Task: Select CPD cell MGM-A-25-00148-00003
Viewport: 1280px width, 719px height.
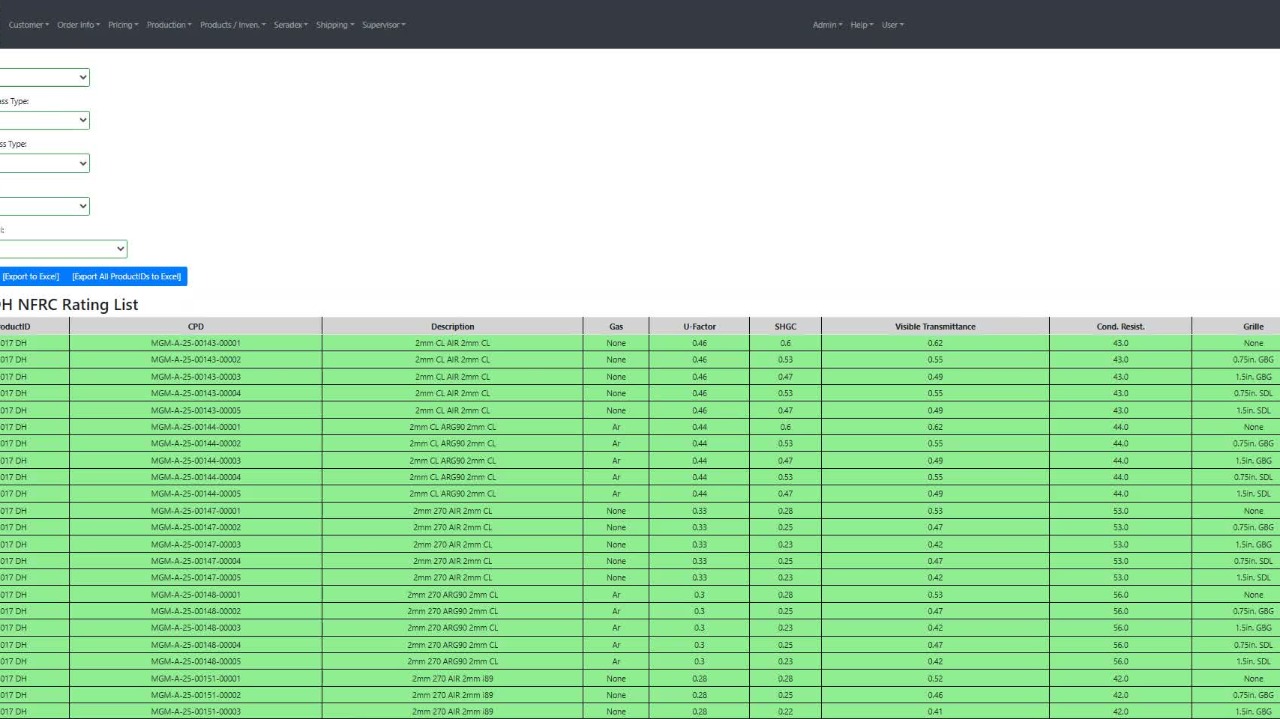Action: pos(196,628)
